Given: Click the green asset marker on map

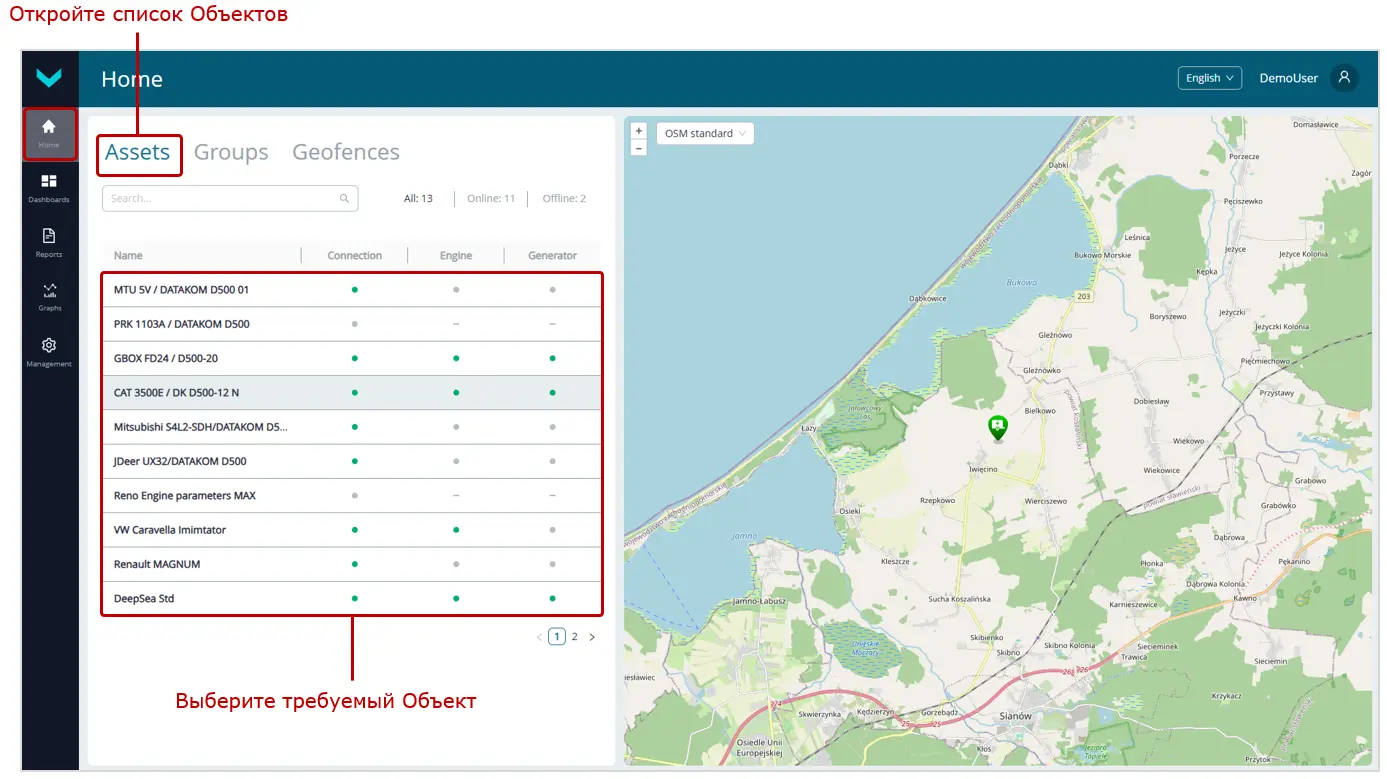Looking at the screenshot, I should click(997, 428).
